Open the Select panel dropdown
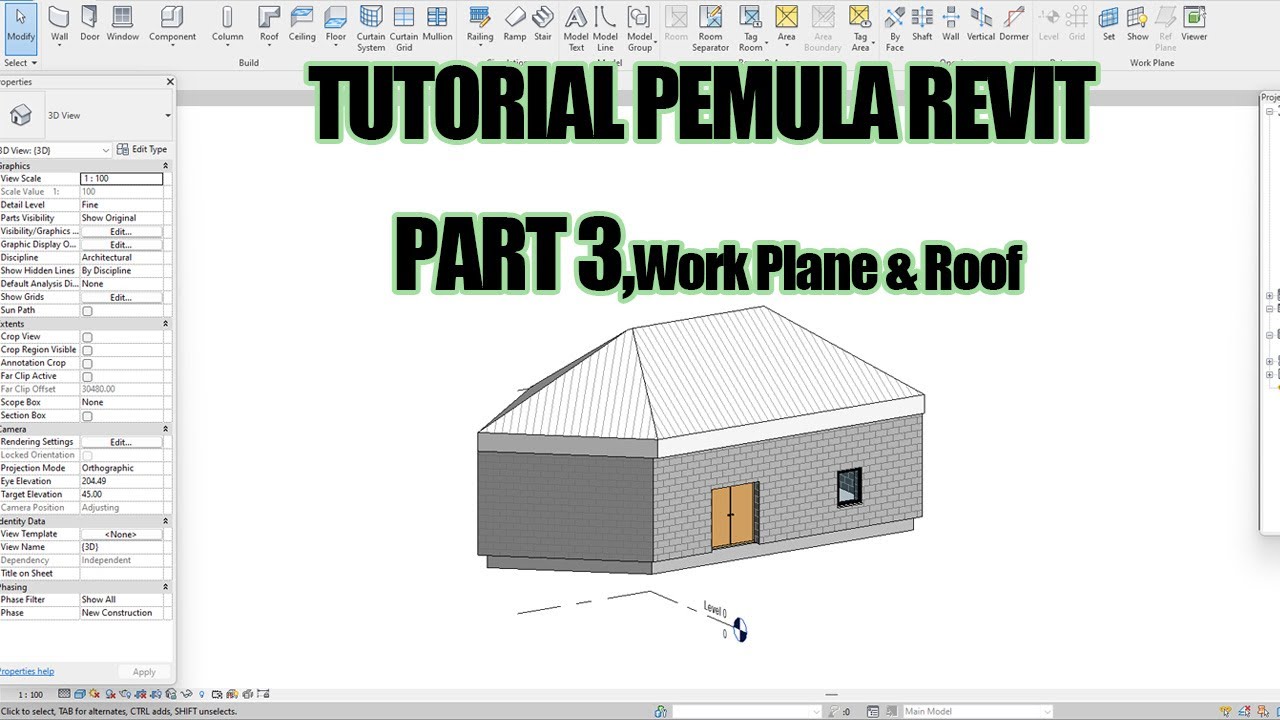Viewport: 1280px width, 720px height. click(x=20, y=63)
